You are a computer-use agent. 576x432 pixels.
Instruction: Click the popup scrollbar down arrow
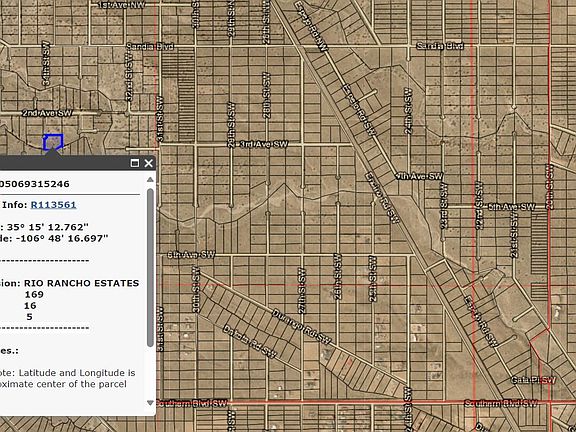point(150,403)
